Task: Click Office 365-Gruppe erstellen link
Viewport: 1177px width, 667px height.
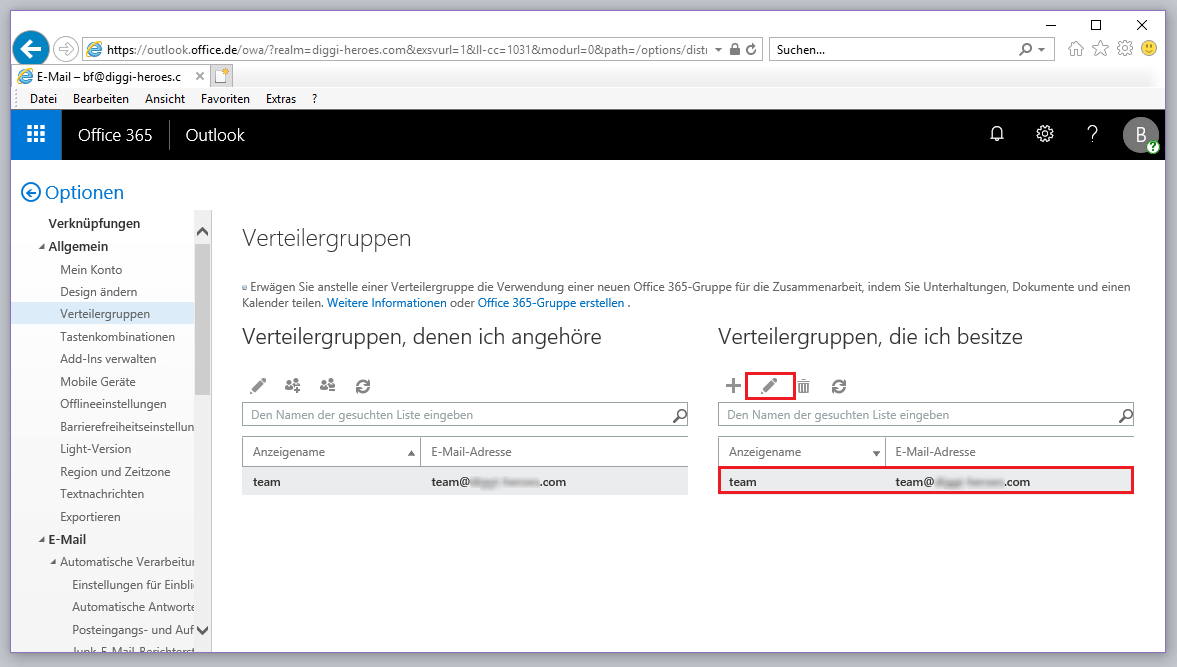Action: coord(551,303)
